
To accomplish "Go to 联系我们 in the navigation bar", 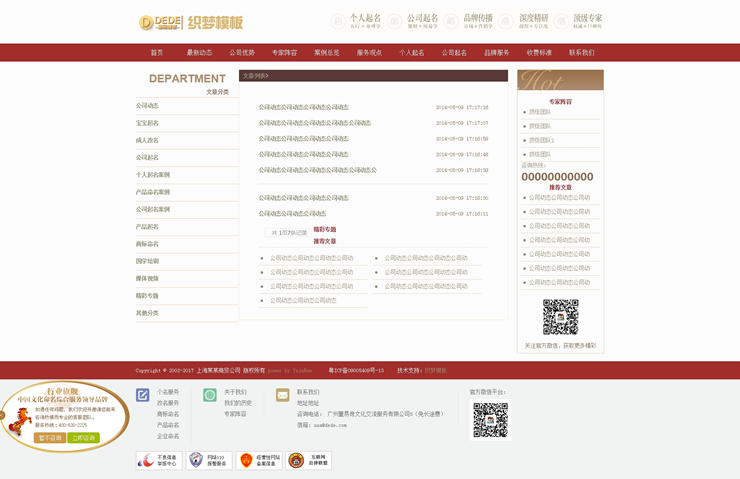I will pos(581,53).
